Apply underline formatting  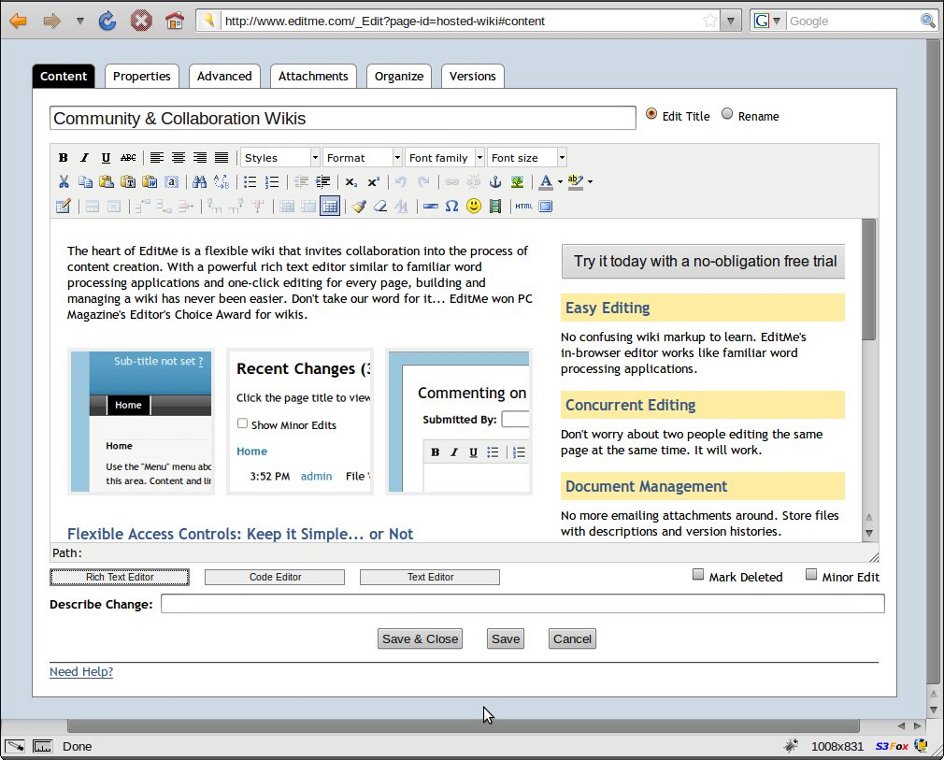[x=106, y=158]
